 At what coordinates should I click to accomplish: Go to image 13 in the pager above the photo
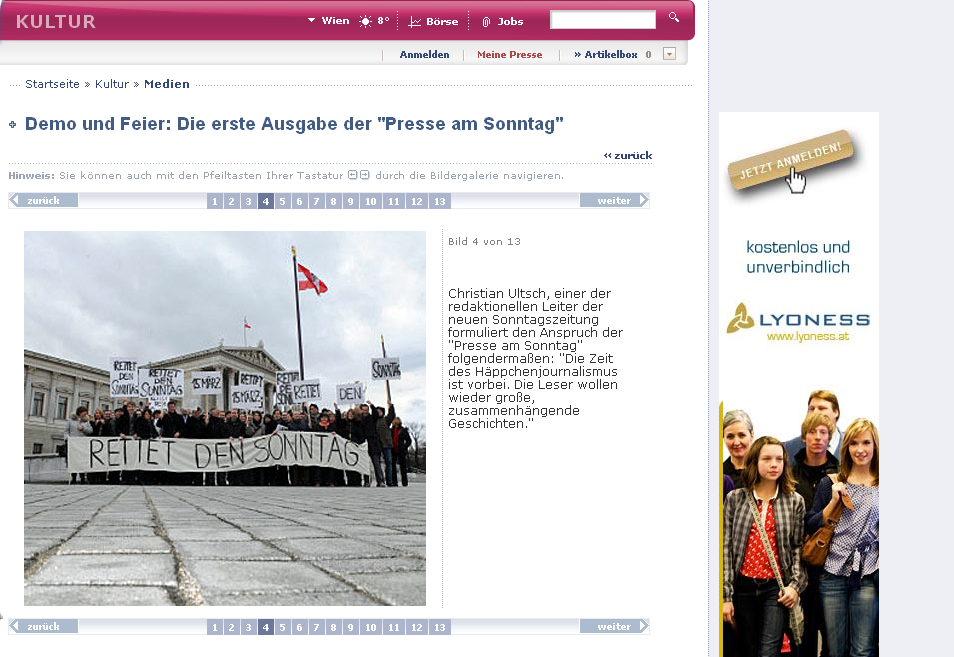[x=440, y=201]
